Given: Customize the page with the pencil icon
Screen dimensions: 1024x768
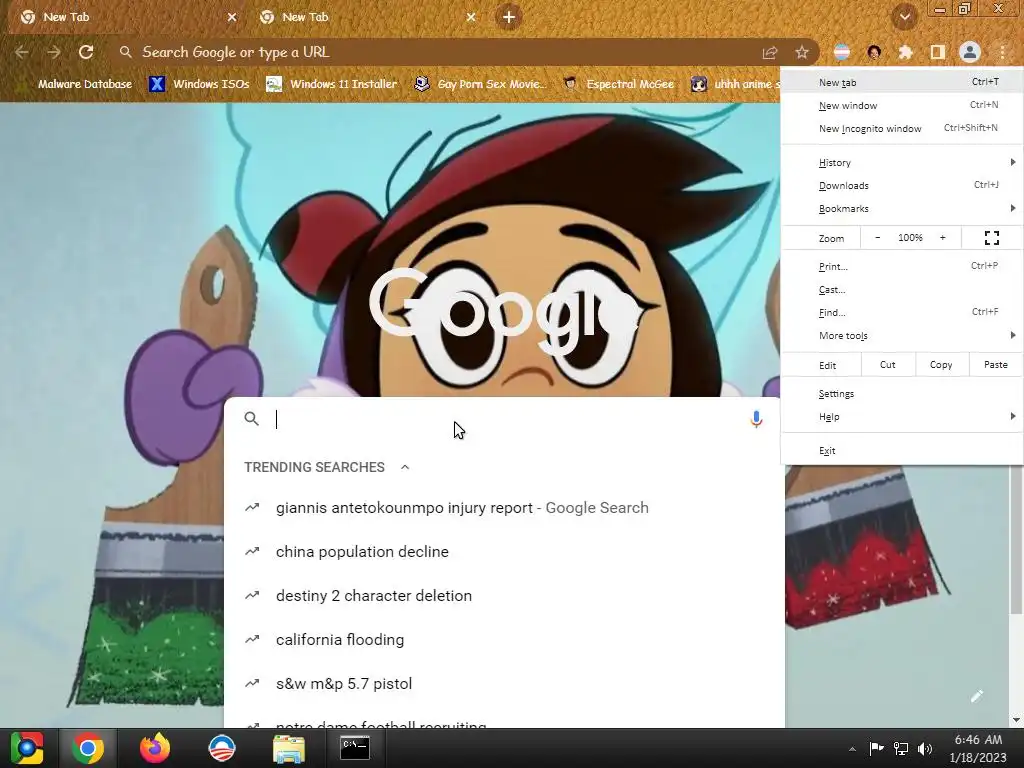Looking at the screenshot, I should [x=976, y=696].
